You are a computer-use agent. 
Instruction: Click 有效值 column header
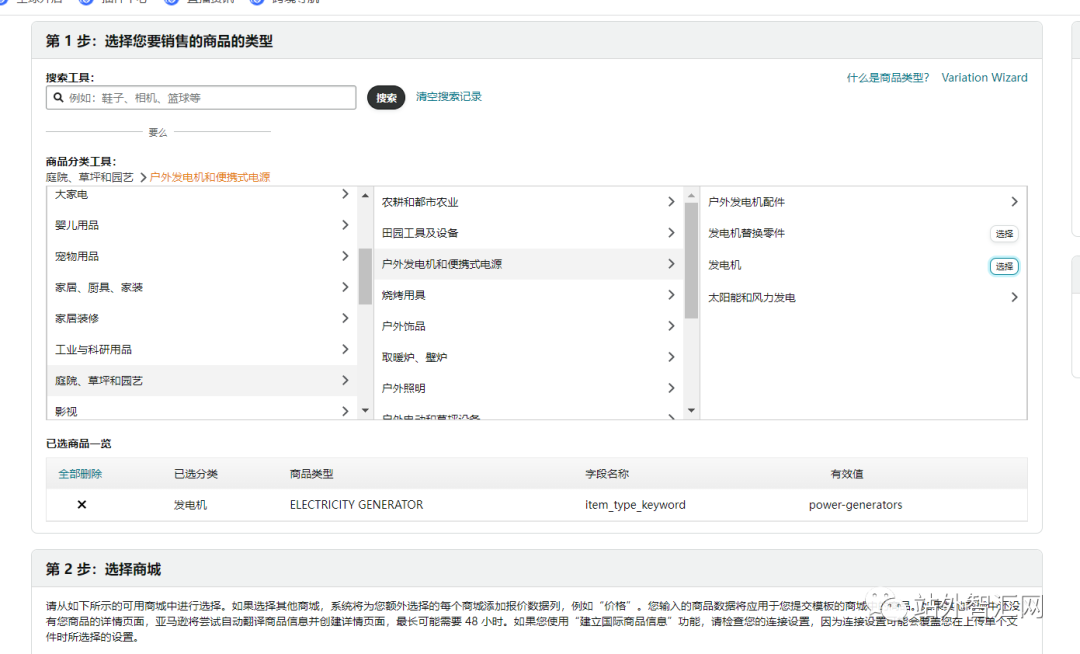point(847,474)
